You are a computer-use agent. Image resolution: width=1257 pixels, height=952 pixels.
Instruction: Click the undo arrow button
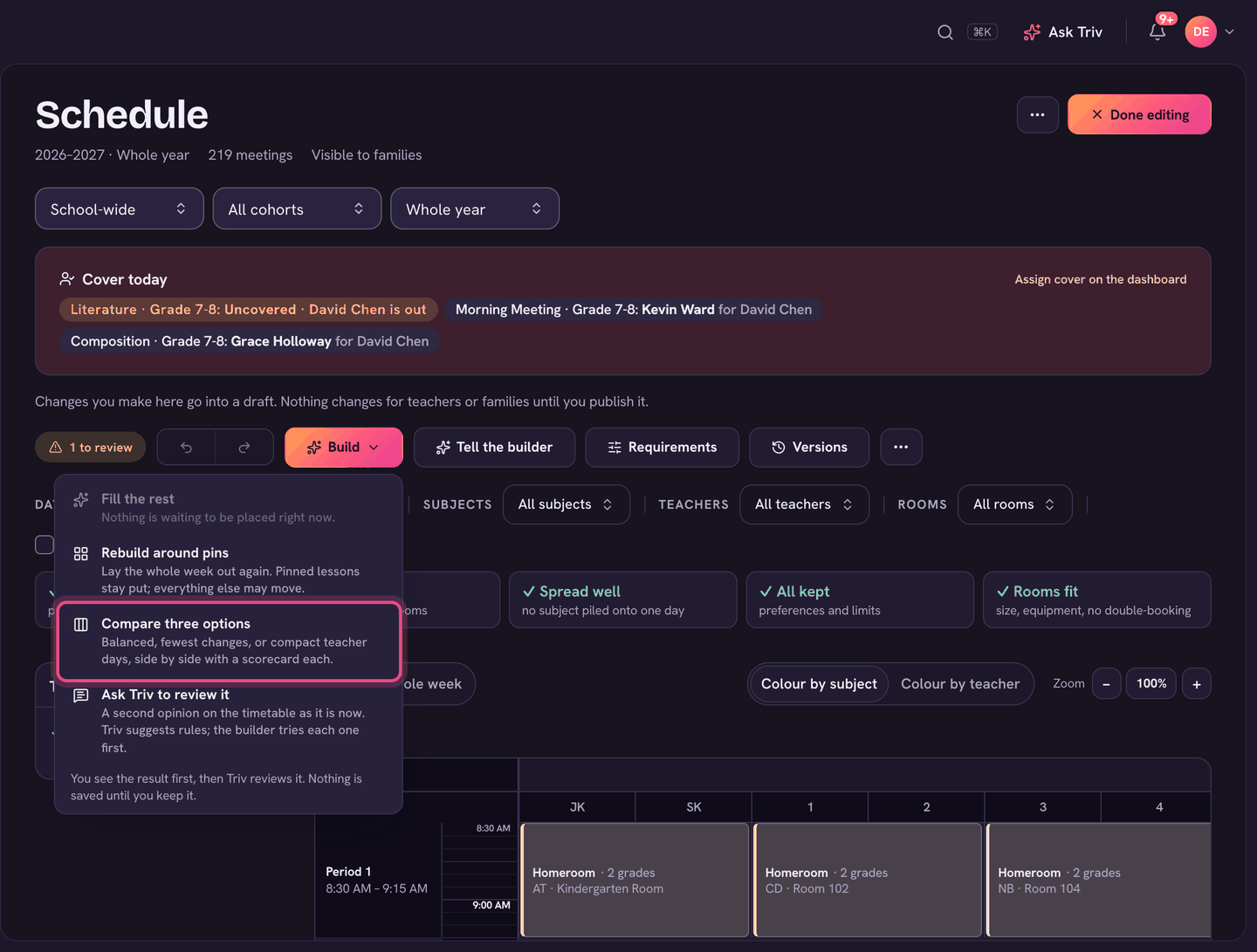[186, 448]
